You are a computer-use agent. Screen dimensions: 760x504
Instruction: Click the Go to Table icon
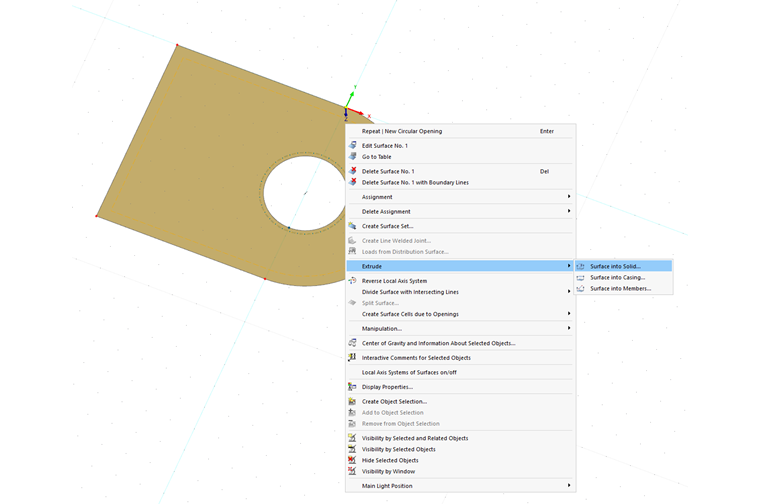tap(353, 157)
